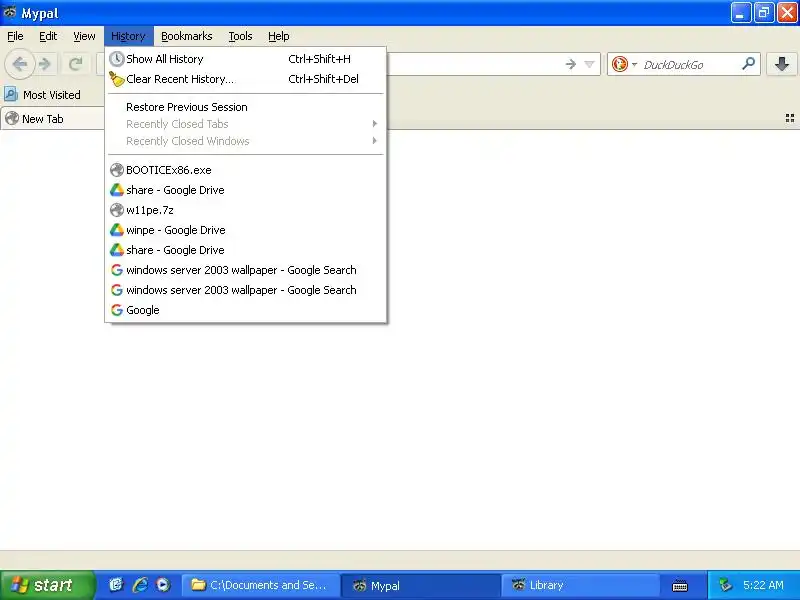This screenshot has width=800, height=600.
Task: Open the View menu
Action: click(84, 36)
